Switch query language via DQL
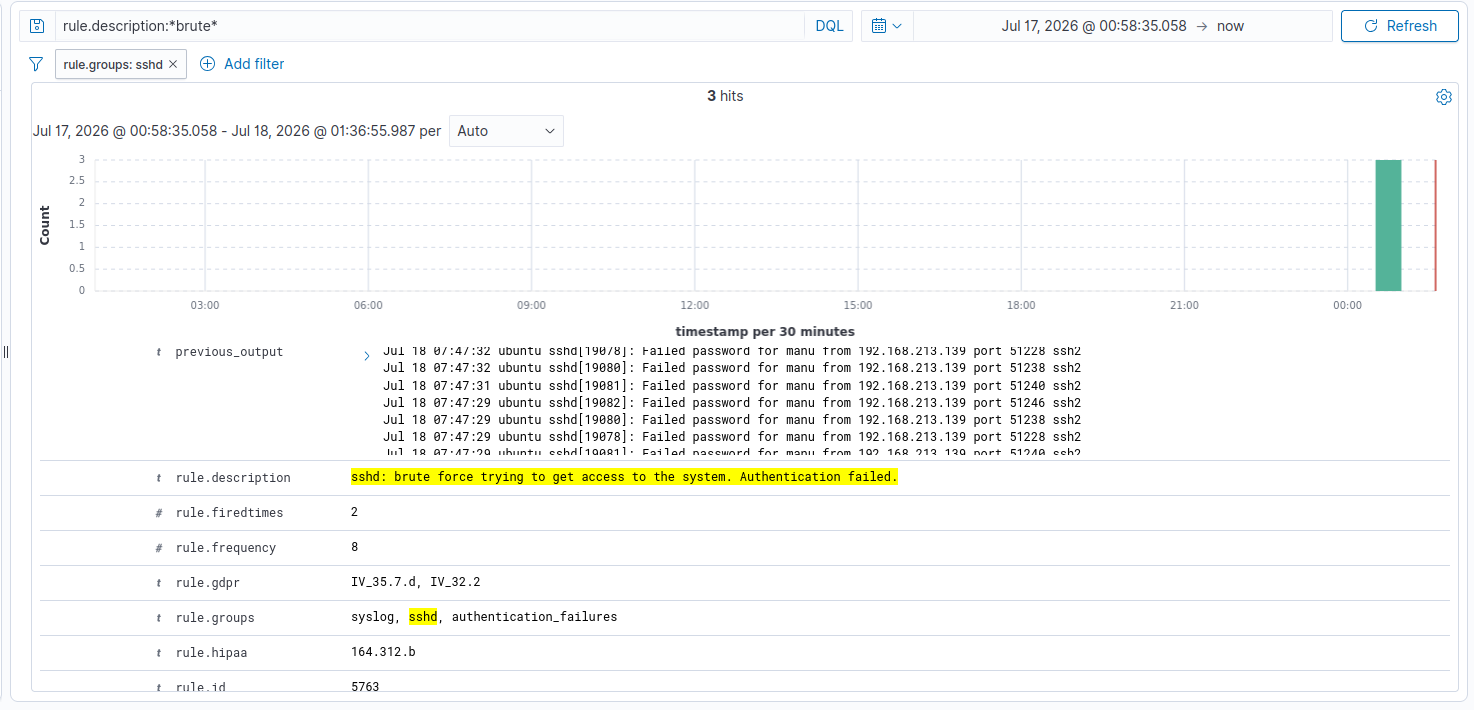This screenshot has width=1474, height=710. (x=829, y=26)
